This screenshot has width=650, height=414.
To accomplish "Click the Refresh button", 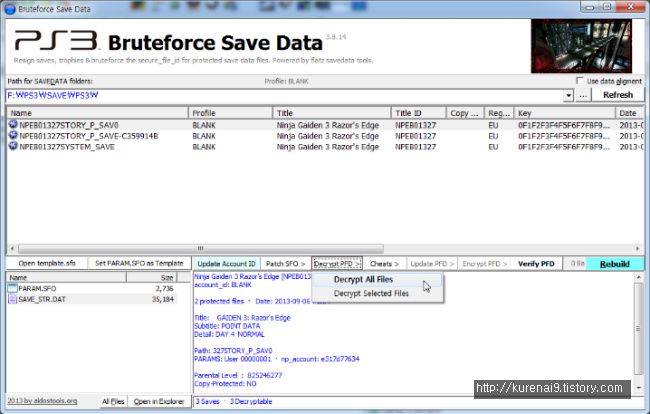I will click(618, 95).
